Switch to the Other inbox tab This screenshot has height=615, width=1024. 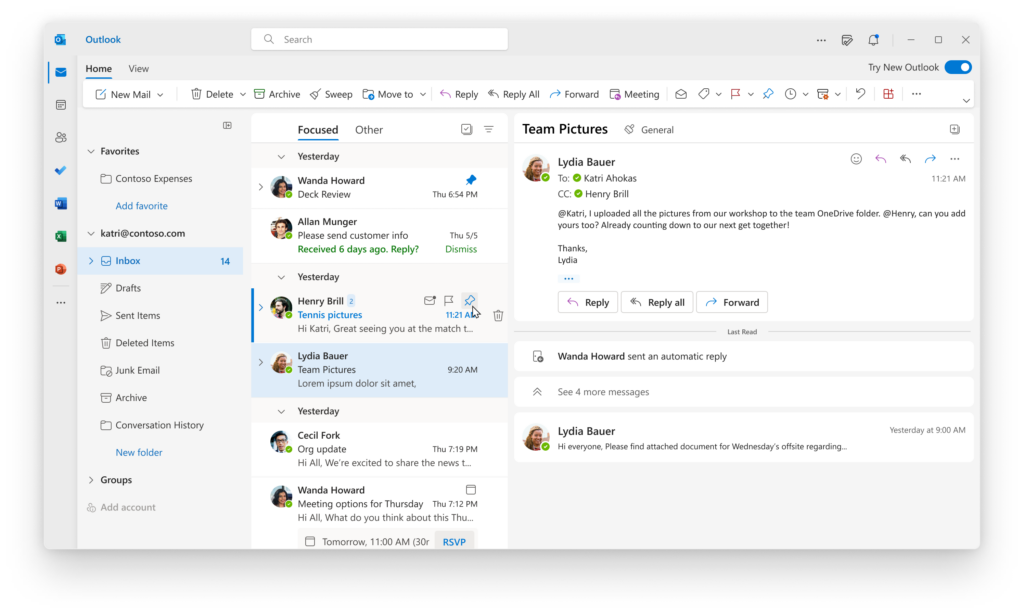368,129
